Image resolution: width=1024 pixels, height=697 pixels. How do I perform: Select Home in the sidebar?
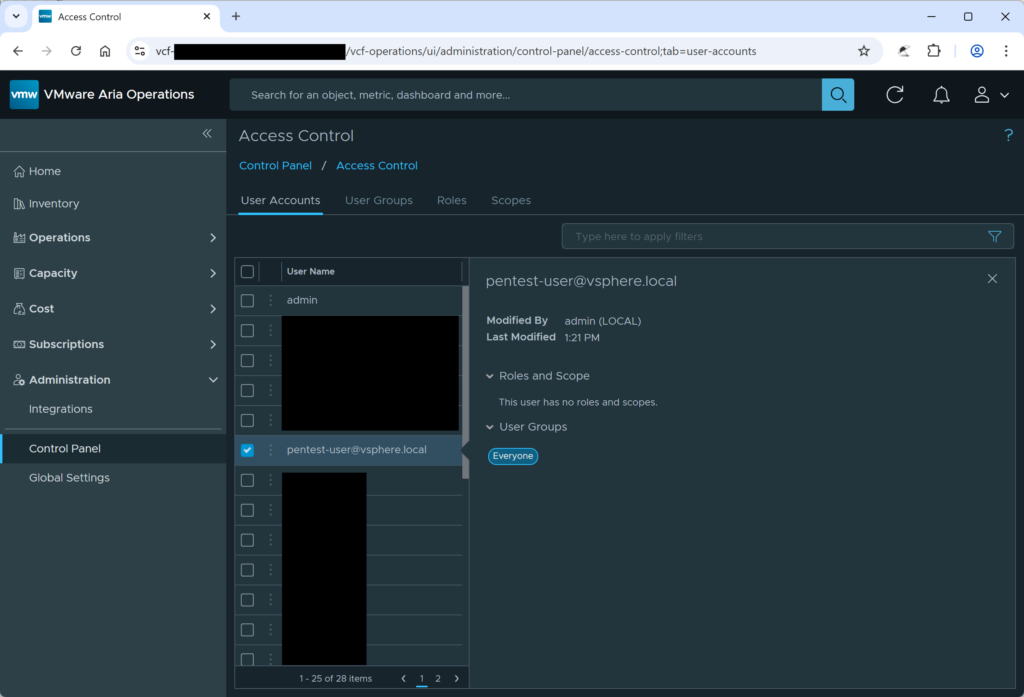(46, 171)
